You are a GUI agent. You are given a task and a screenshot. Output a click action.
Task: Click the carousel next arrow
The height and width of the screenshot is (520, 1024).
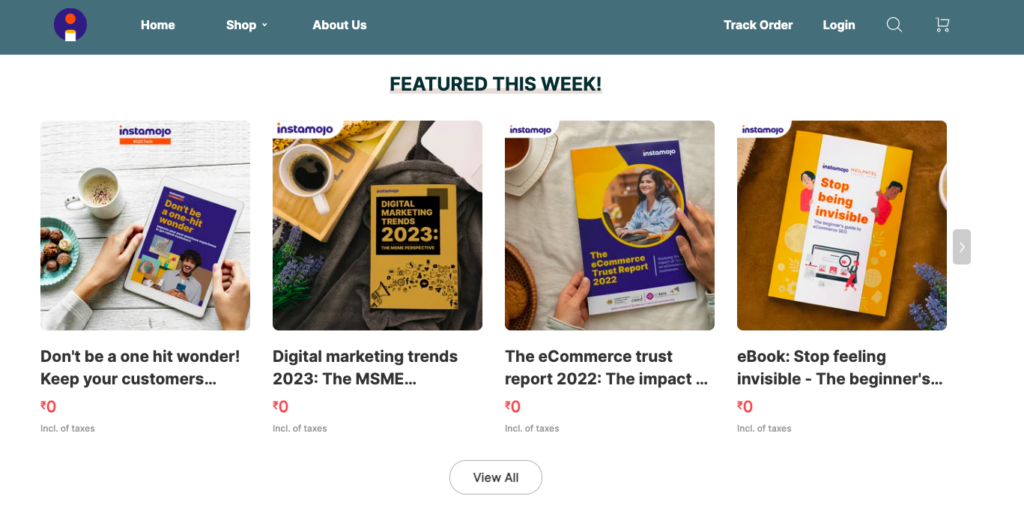[962, 246]
